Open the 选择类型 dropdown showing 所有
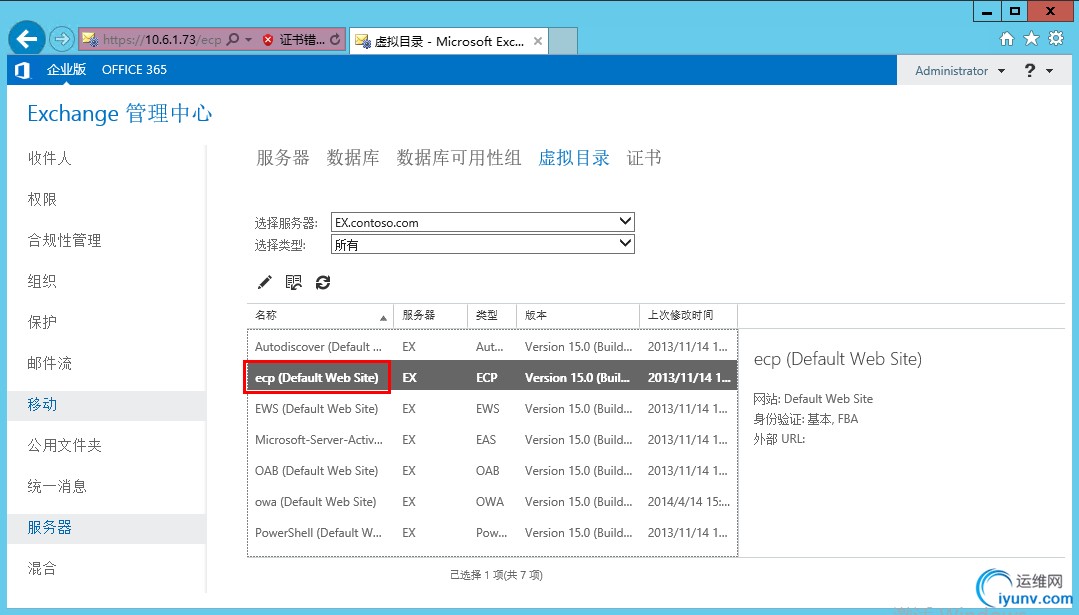 tap(482, 244)
